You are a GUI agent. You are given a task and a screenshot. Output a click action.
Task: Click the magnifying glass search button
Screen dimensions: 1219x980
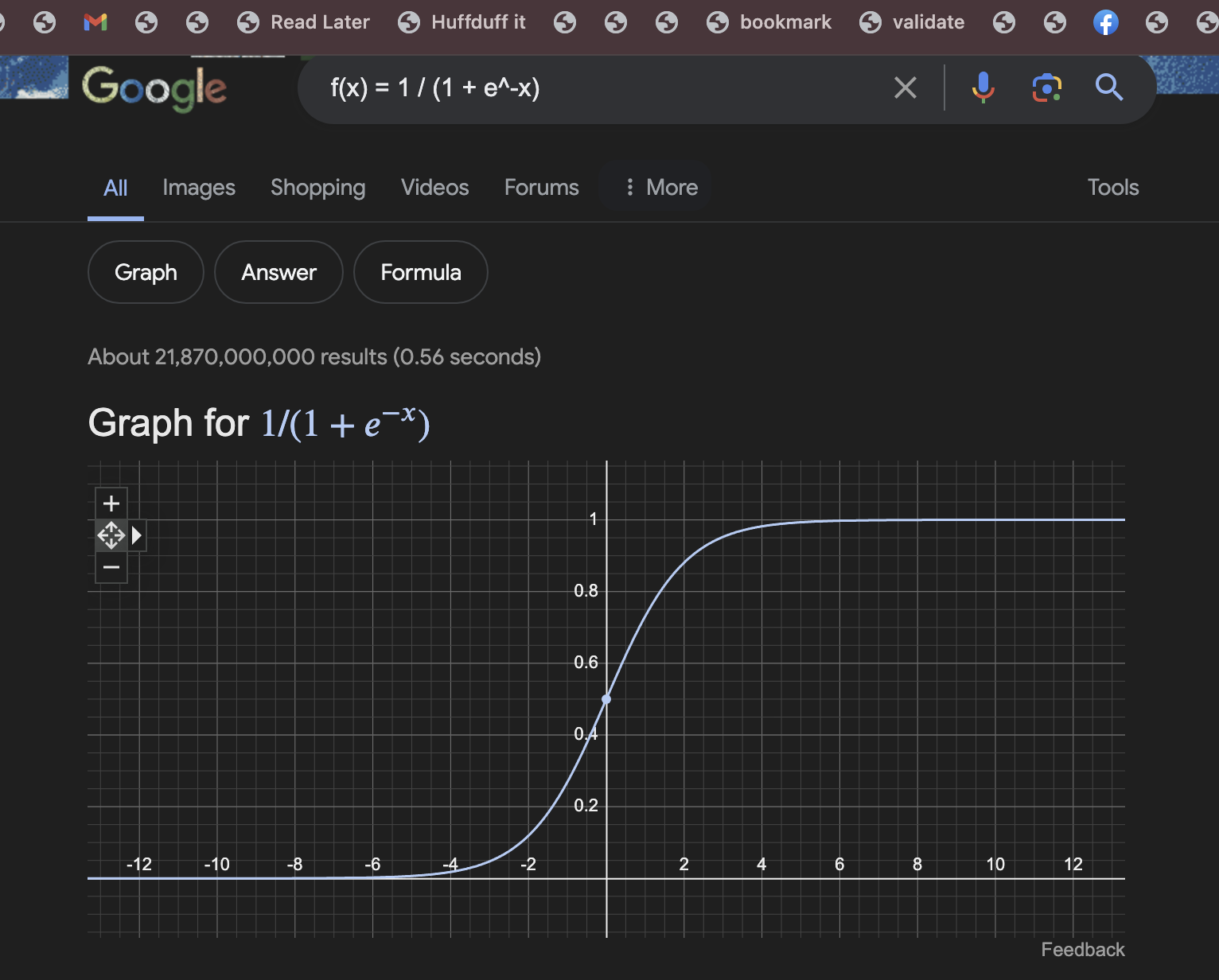[x=1108, y=87]
